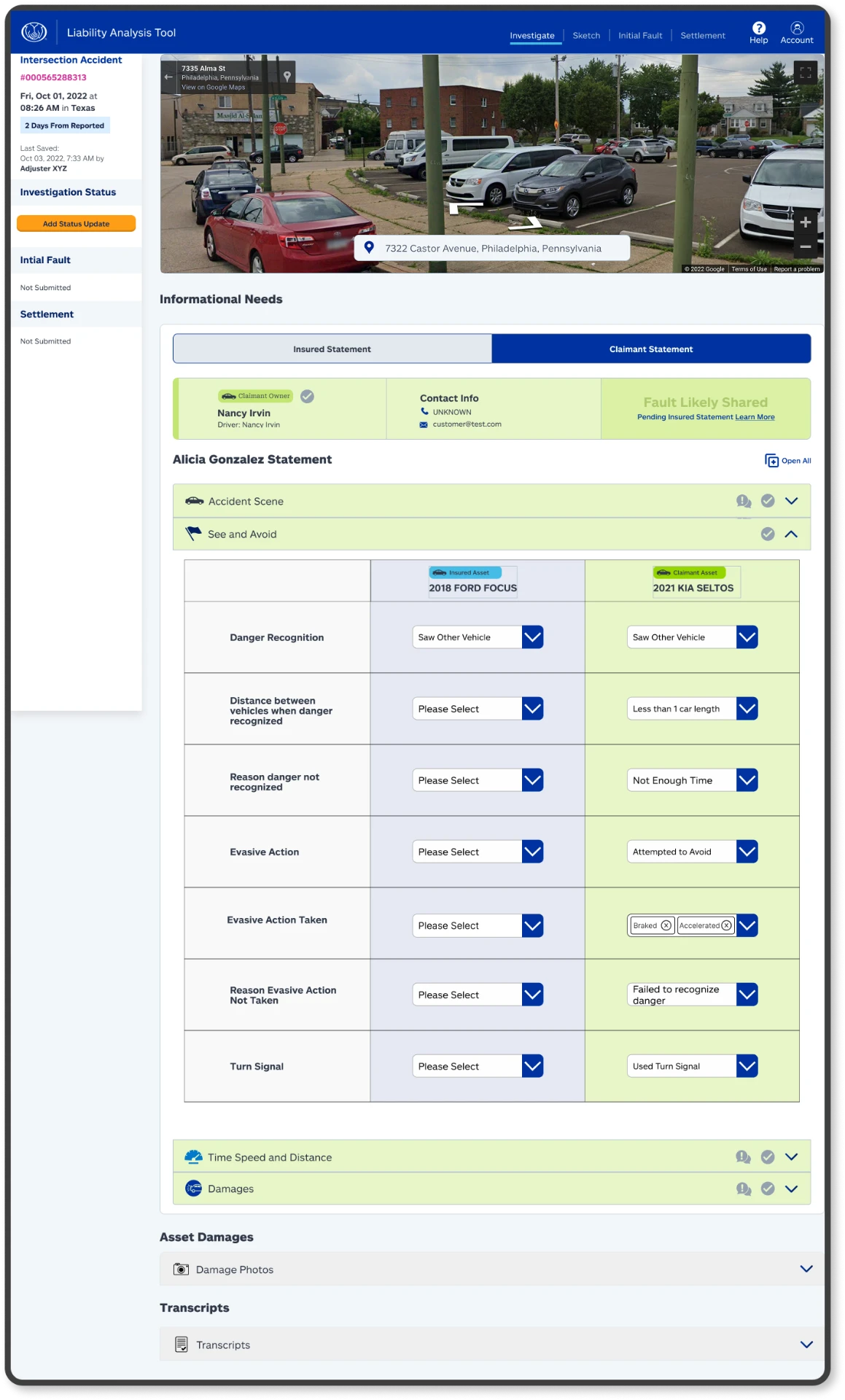This screenshot has height=1400, width=845.
Task: Click the See and Avoid flag icon
Action: pyautogui.click(x=193, y=534)
